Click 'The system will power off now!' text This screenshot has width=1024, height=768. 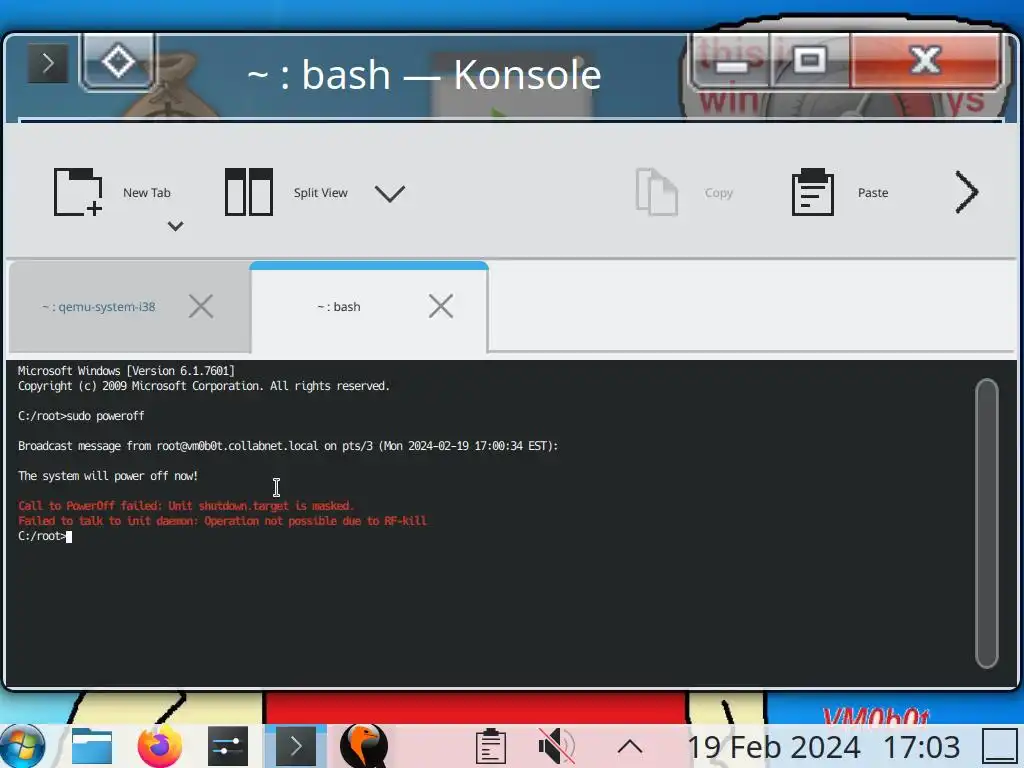pyautogui.click(x=108, y=476)
